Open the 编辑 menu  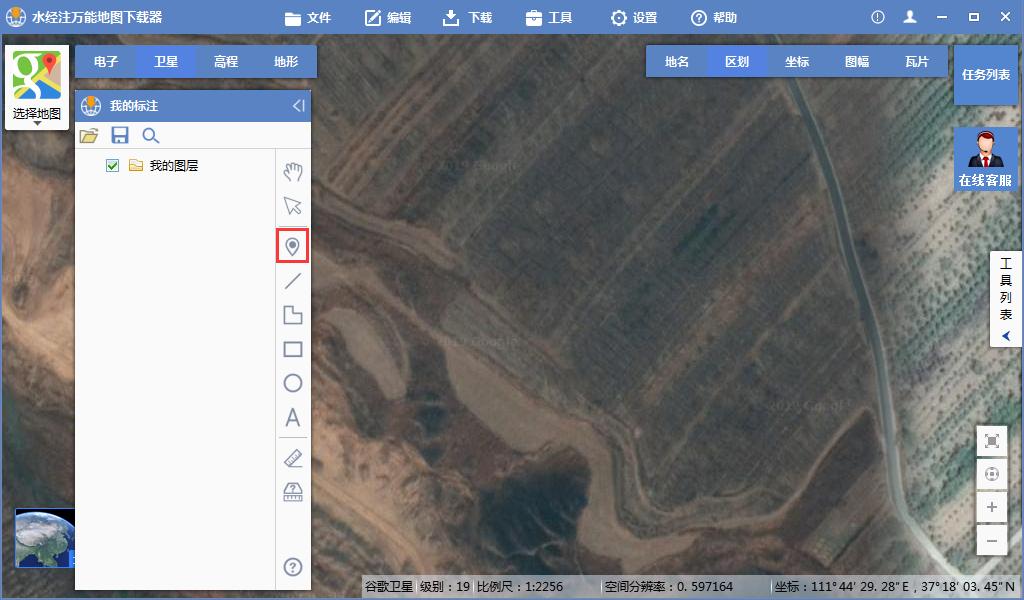point(388,18)
